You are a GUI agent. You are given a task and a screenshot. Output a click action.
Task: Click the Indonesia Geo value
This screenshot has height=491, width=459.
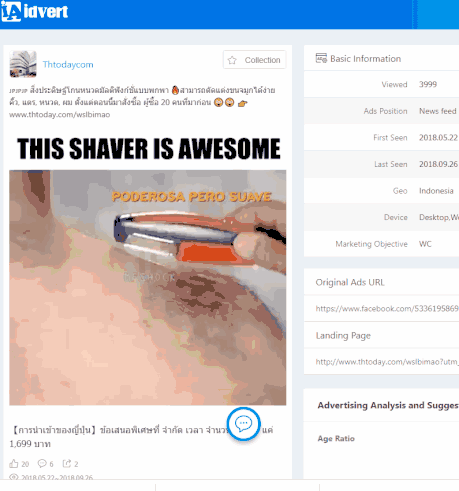point(436,191)
